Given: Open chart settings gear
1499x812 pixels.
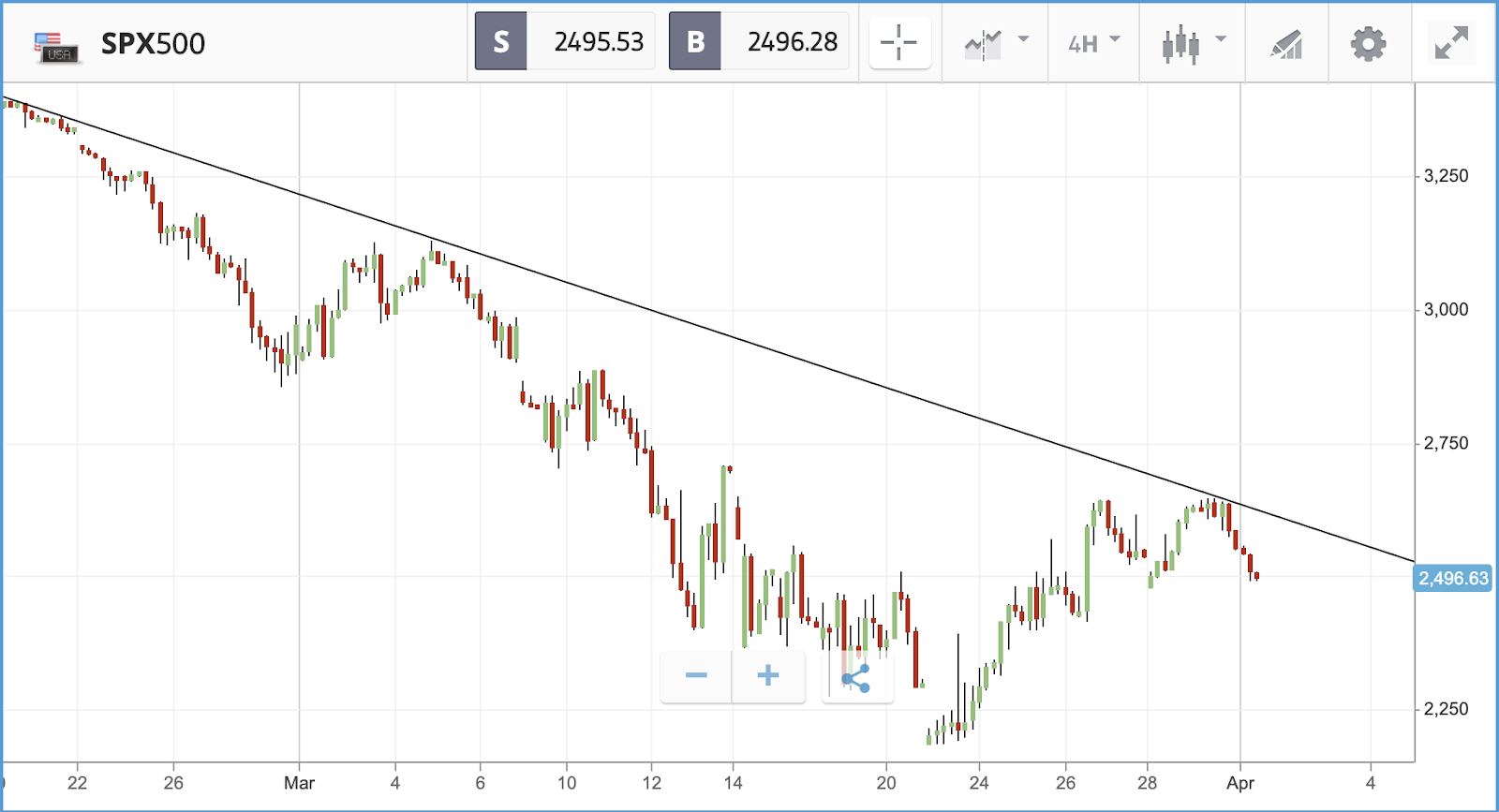Looking at the screenshot, I should coord(1368,44).
